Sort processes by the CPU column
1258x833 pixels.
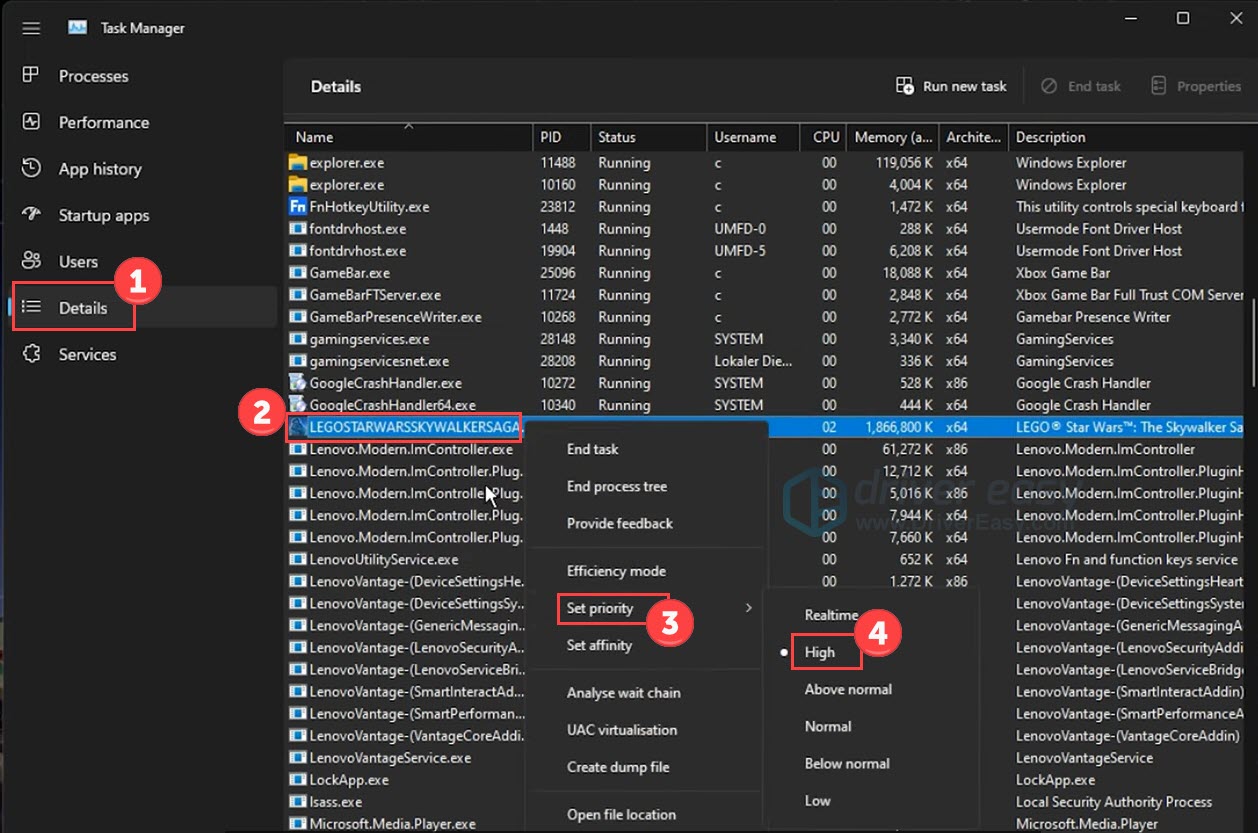(x=824, y=137)
